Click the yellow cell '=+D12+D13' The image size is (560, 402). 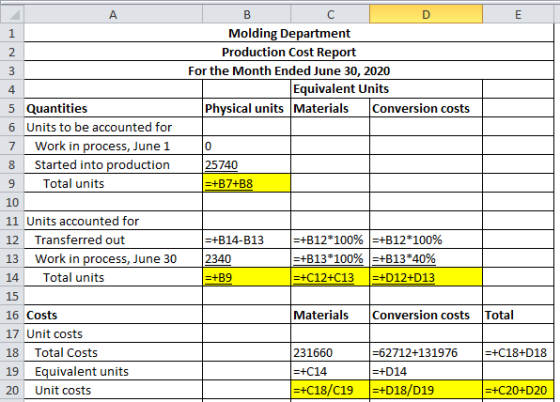[x=426, y=277]
